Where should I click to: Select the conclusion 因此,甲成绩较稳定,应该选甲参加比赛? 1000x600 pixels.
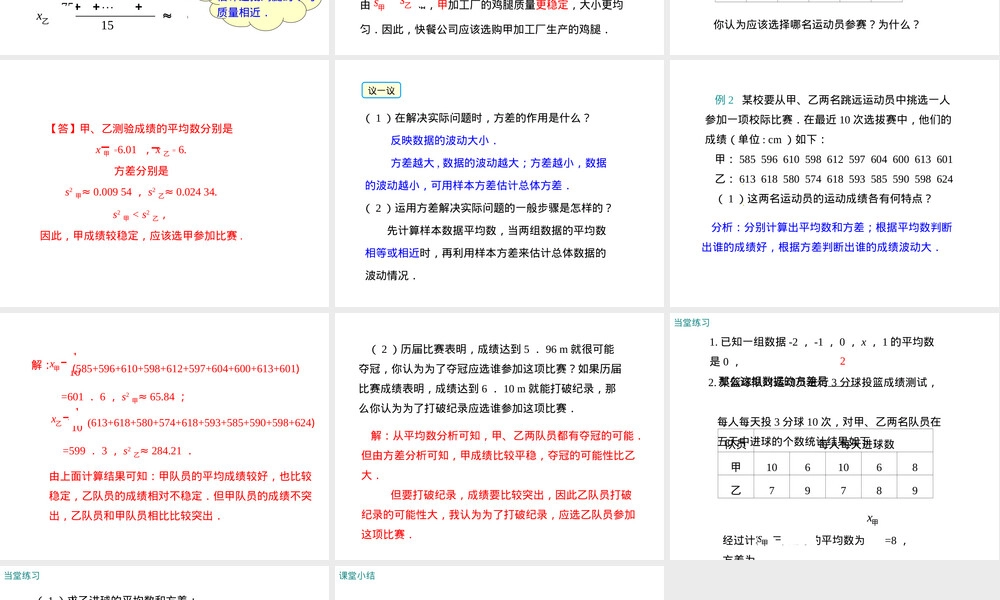click(x=142, y=236)
